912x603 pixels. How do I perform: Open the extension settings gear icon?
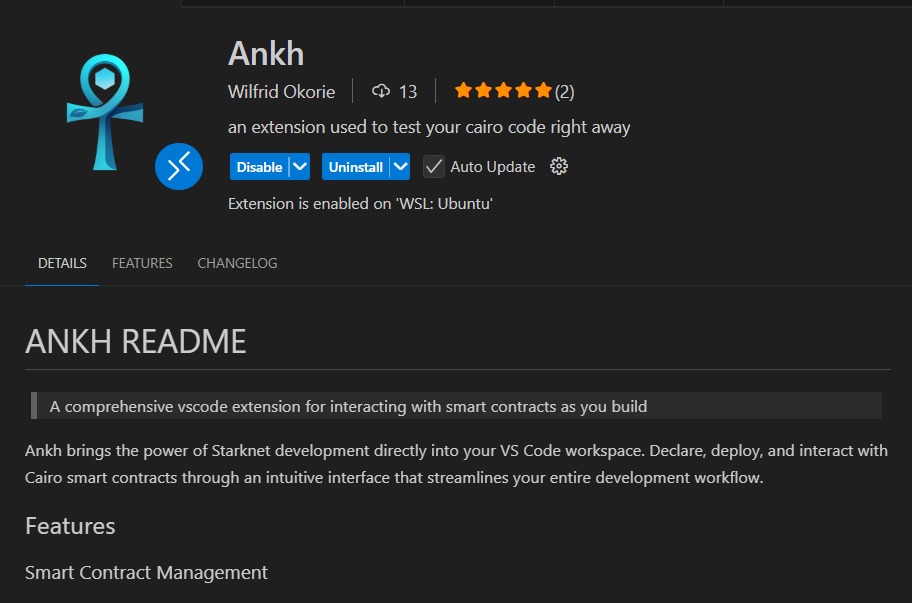[559, 166]
